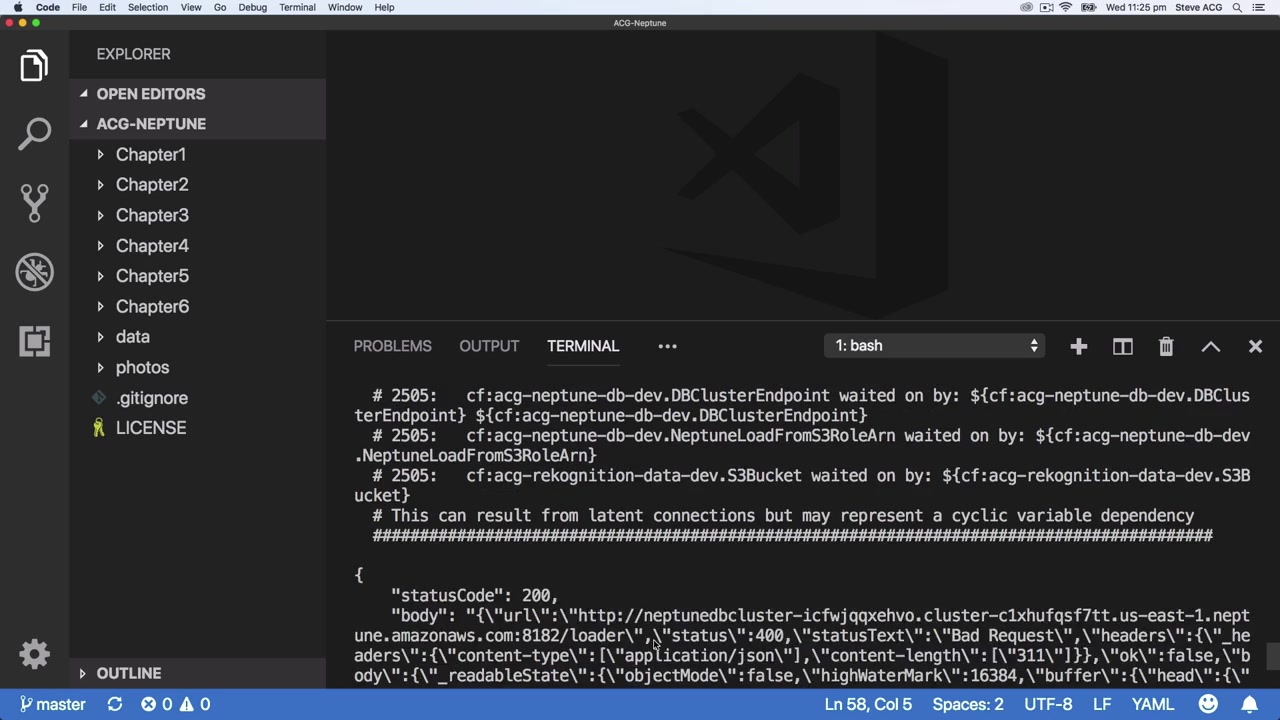Open the Search view in activity bar

point(34,134)
